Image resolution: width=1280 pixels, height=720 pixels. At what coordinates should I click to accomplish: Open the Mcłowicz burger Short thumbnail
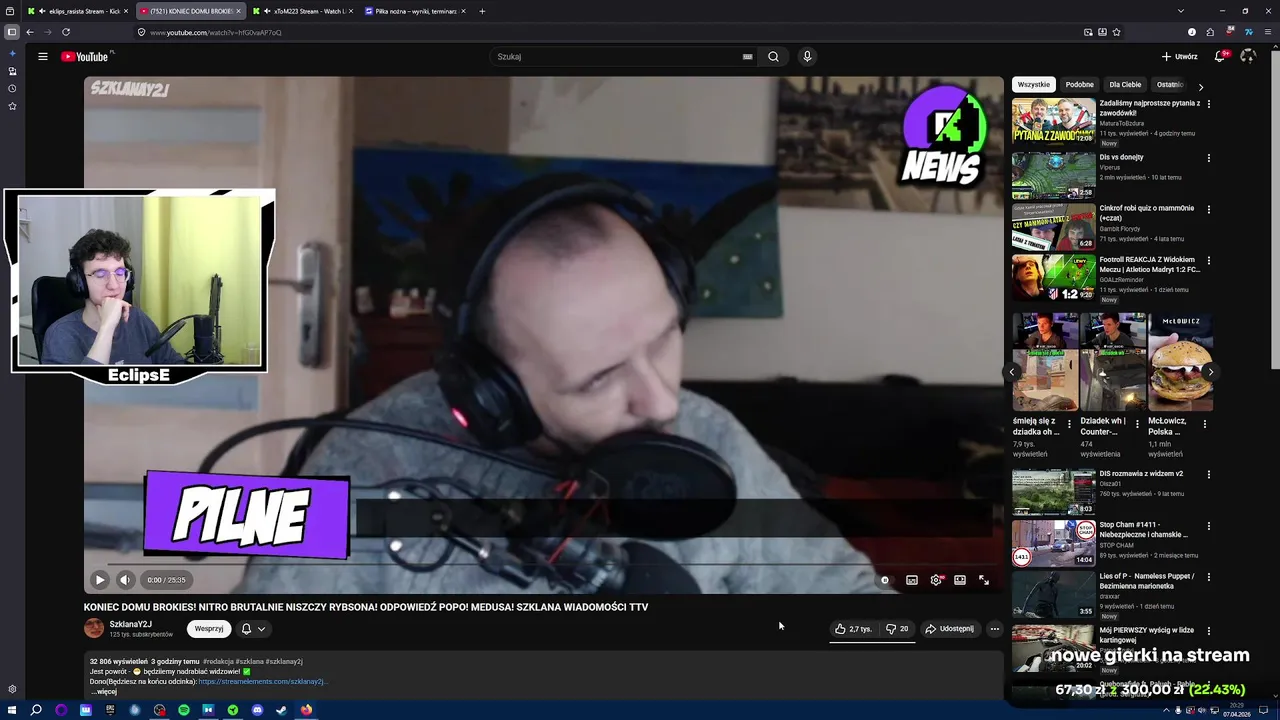1181,362
